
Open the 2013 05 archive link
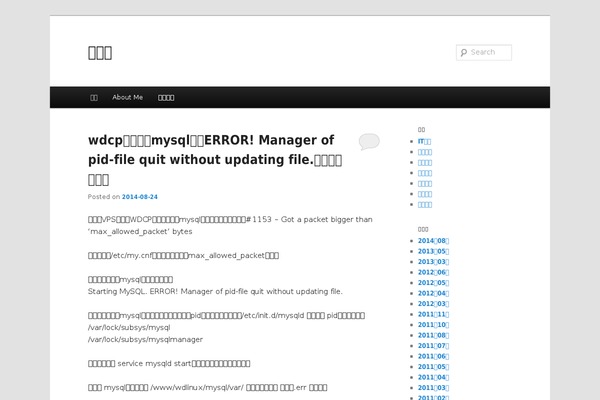(433, 251)
